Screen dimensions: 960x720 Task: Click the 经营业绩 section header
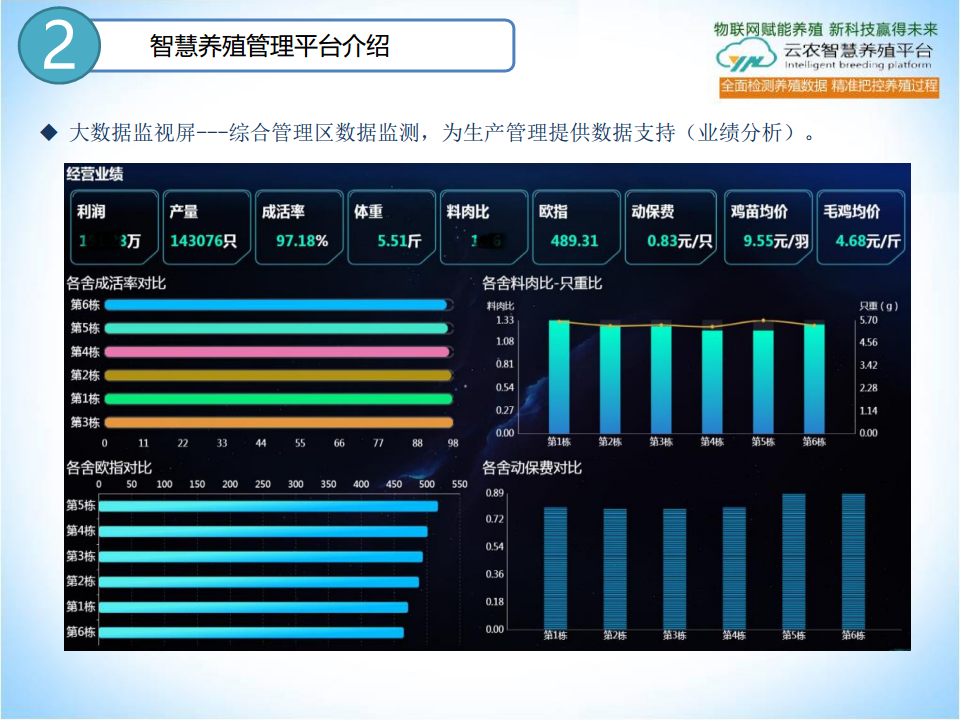pos(95,174)
